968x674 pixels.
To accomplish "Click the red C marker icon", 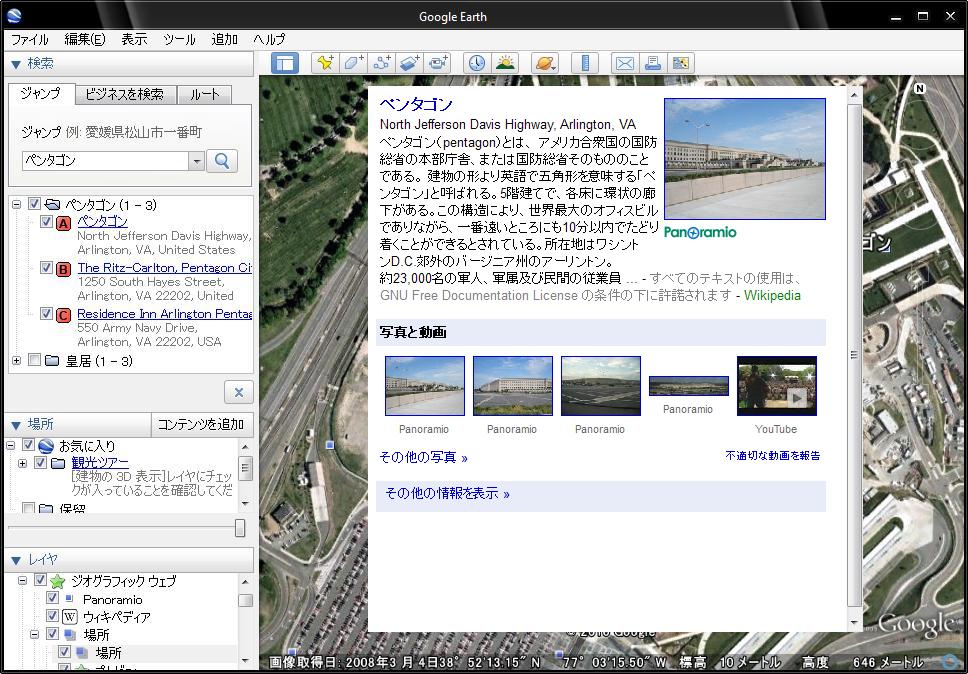I will point(63,315).
